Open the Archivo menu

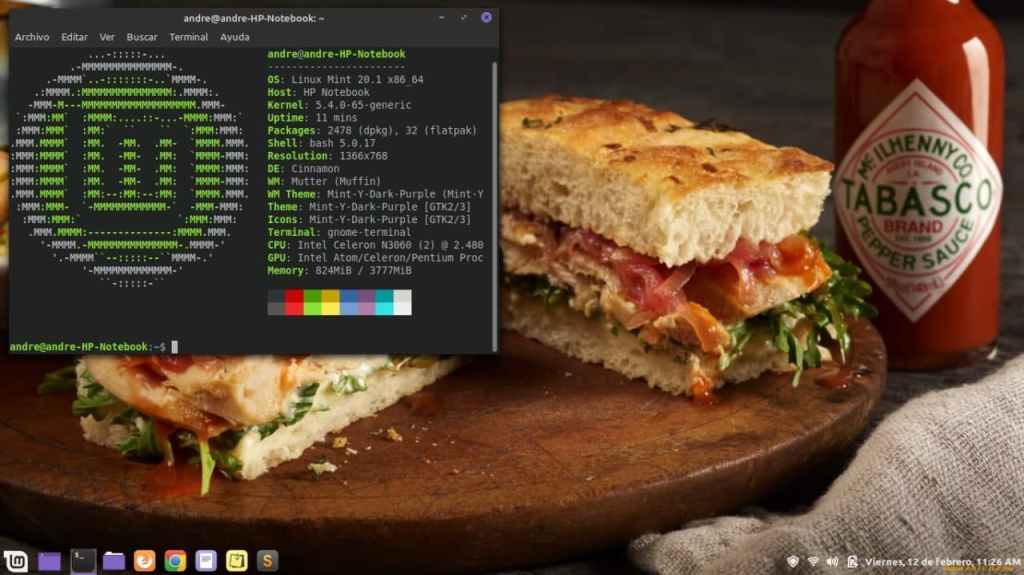(32, 37)
